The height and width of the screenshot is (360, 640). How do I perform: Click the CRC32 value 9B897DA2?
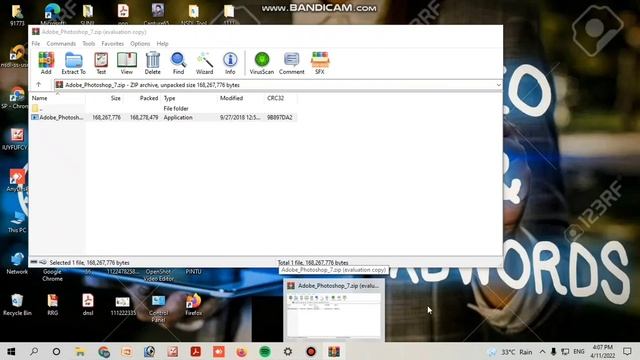tap(280, 117)
